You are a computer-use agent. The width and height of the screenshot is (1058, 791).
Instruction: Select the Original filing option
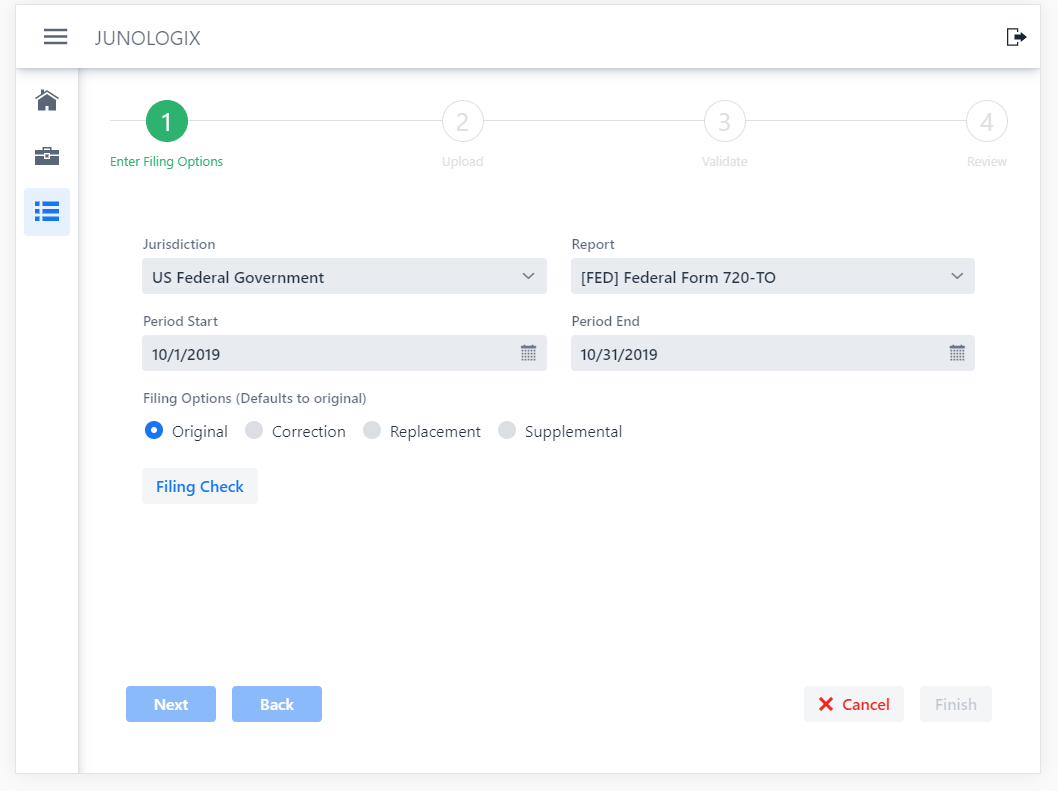[154, 431]
